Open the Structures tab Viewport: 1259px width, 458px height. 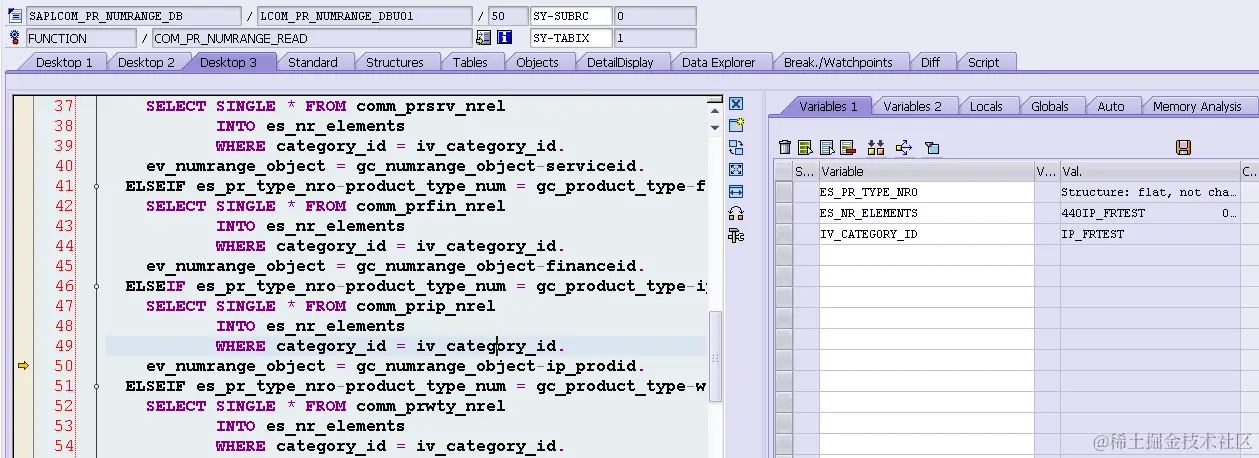coord(394,62)
